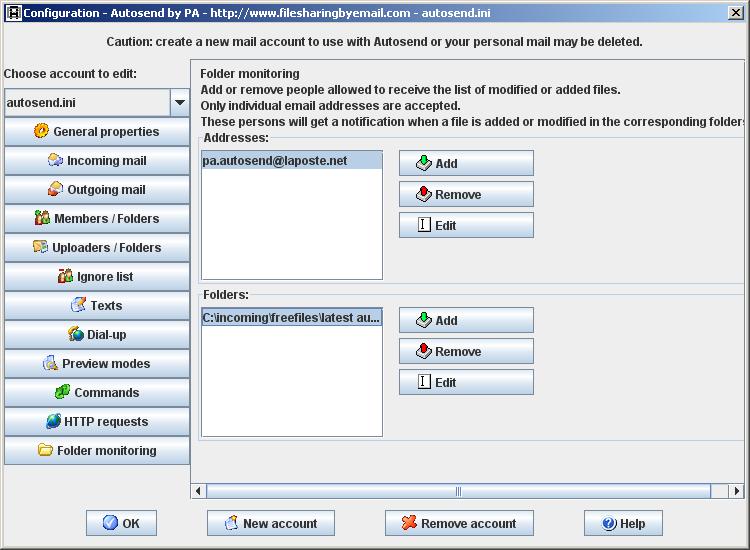
Task: Click horizontal scrollbar right arrow
Action: (x=736, y=491)
